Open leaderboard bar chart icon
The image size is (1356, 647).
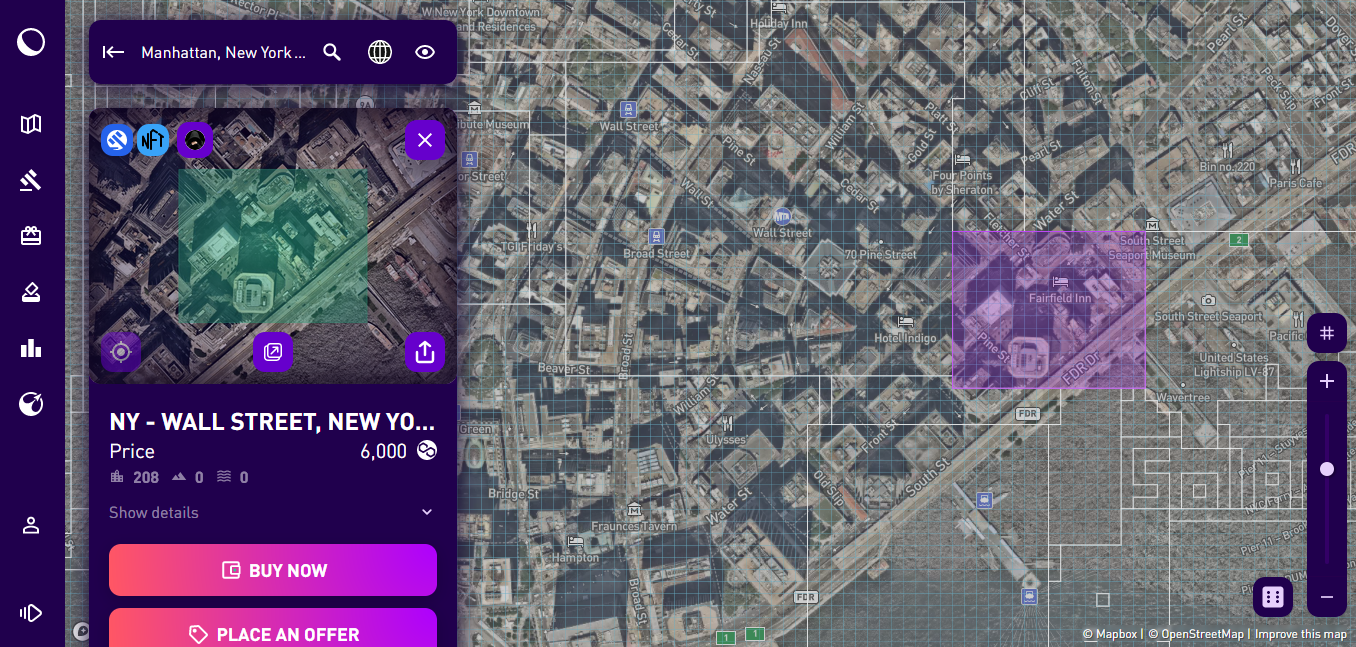[x=31, y=348]
